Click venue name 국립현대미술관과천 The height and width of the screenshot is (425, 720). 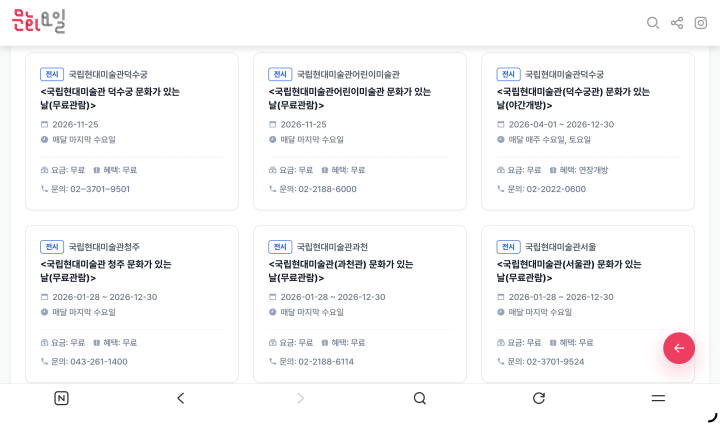point(332,246)
